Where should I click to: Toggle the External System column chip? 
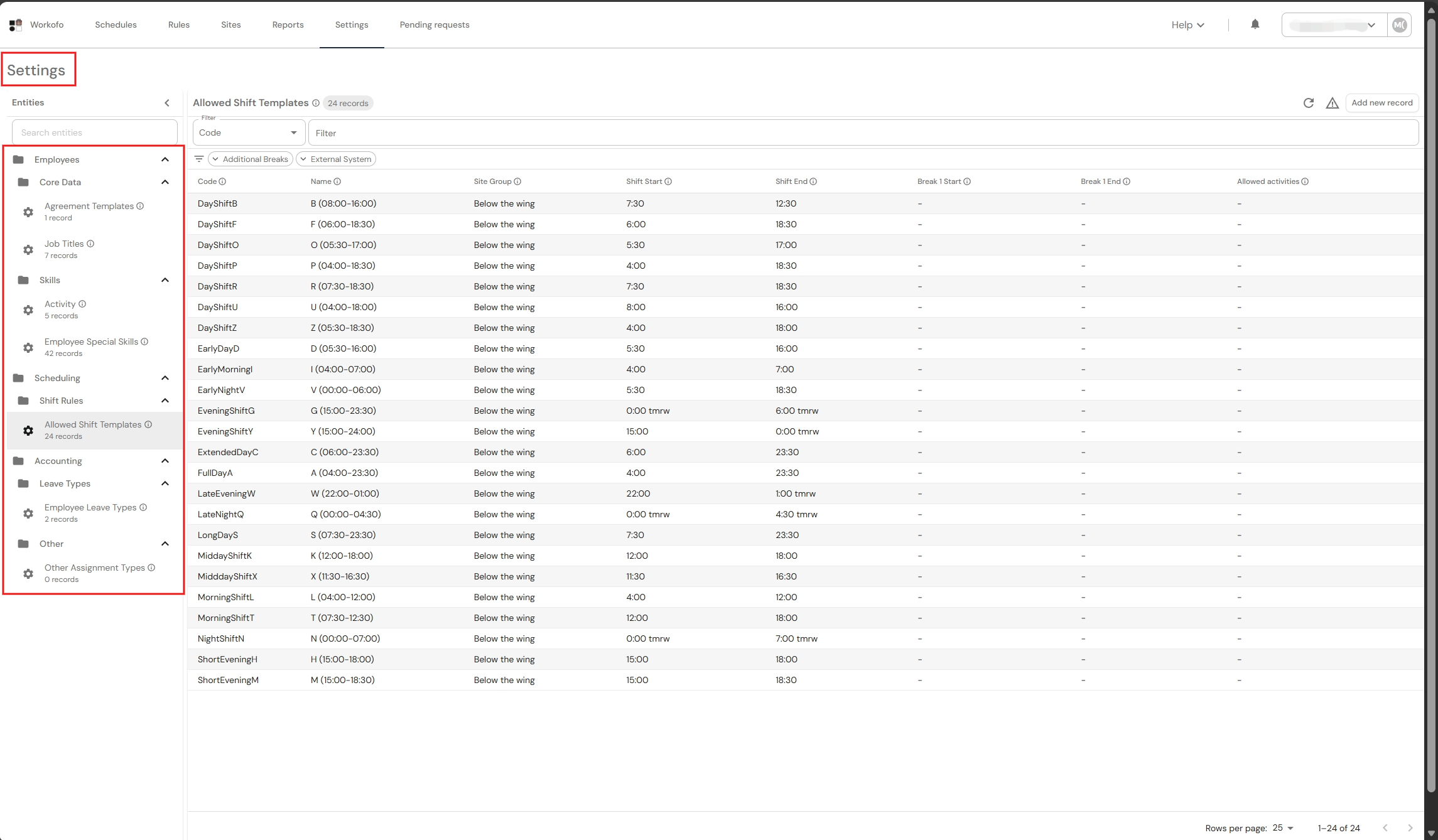point(335,159)
